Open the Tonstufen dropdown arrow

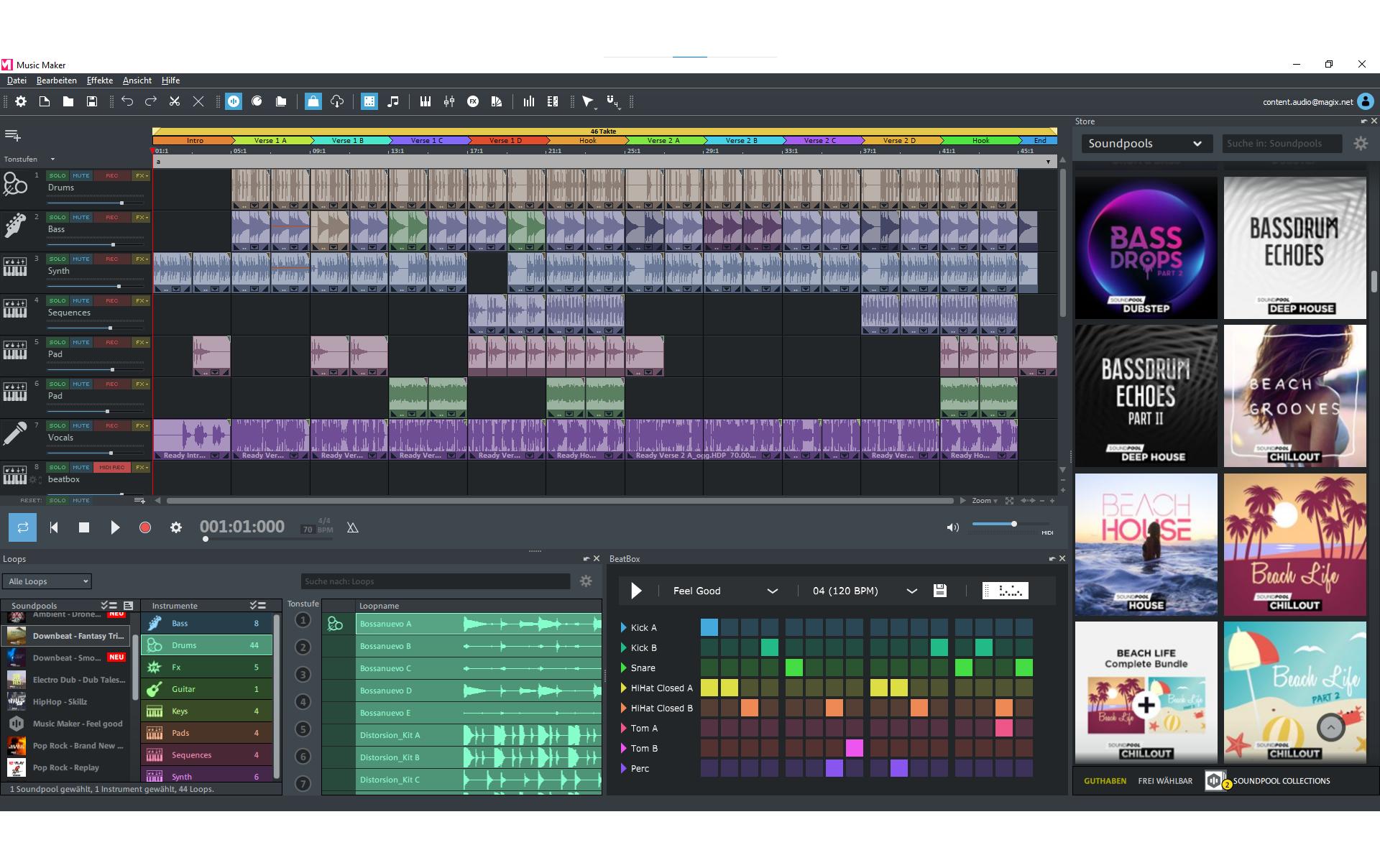(x=52, y=160)
